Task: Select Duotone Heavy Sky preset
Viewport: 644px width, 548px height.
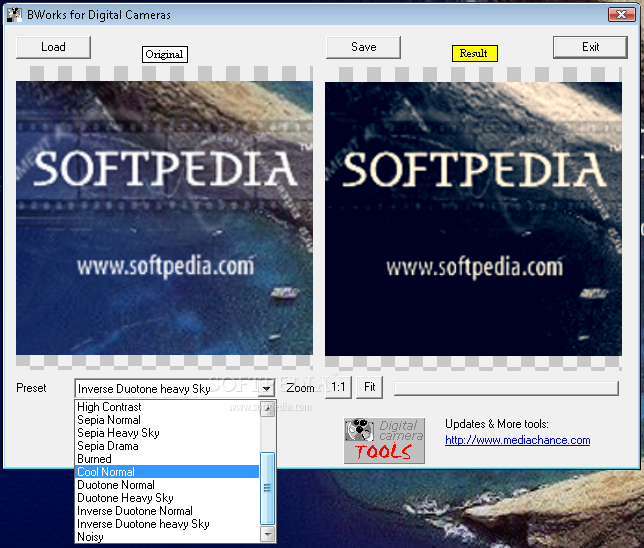Action: coord(168,498)
